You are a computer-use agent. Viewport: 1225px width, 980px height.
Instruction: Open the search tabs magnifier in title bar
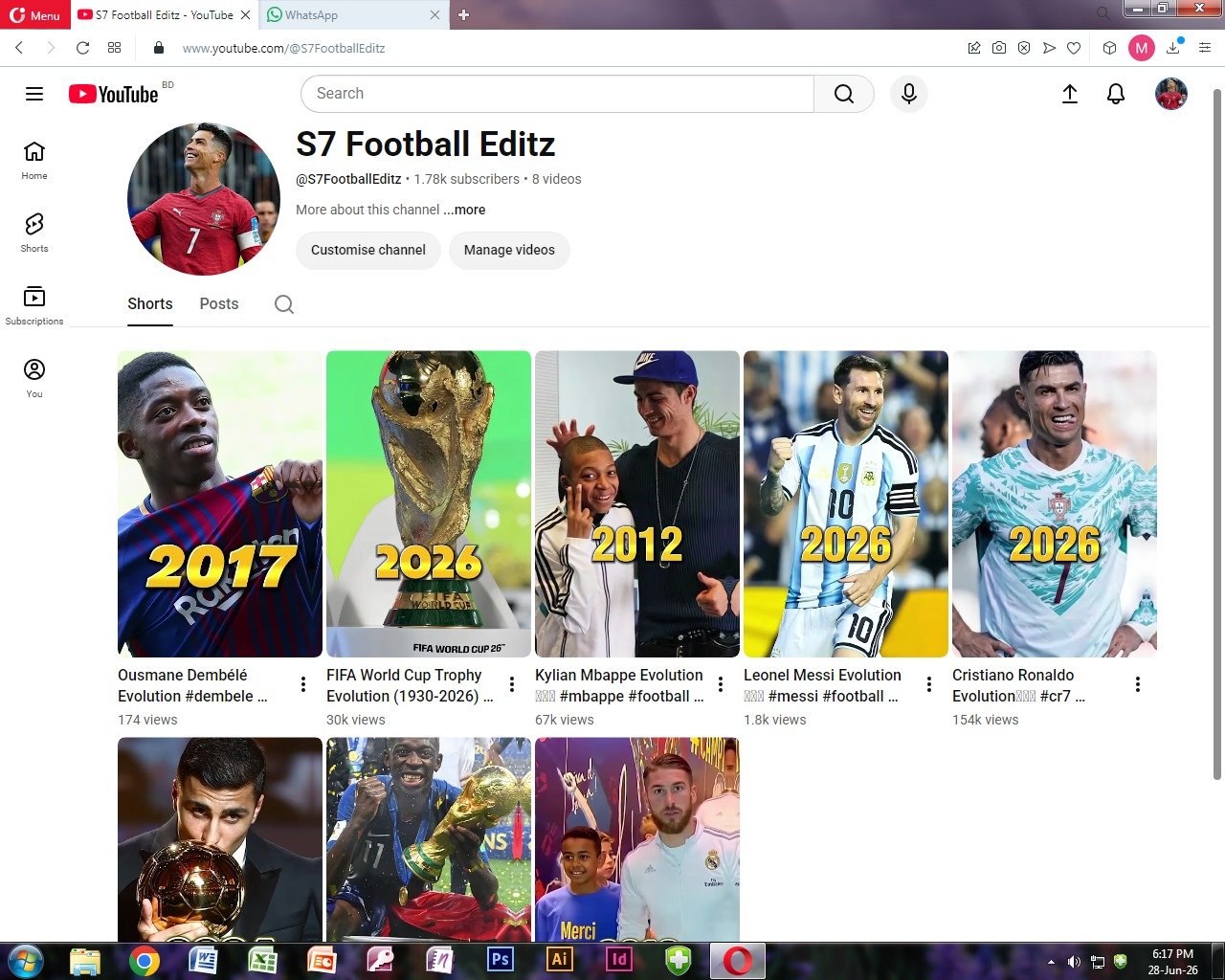[x=1102, y=13]
